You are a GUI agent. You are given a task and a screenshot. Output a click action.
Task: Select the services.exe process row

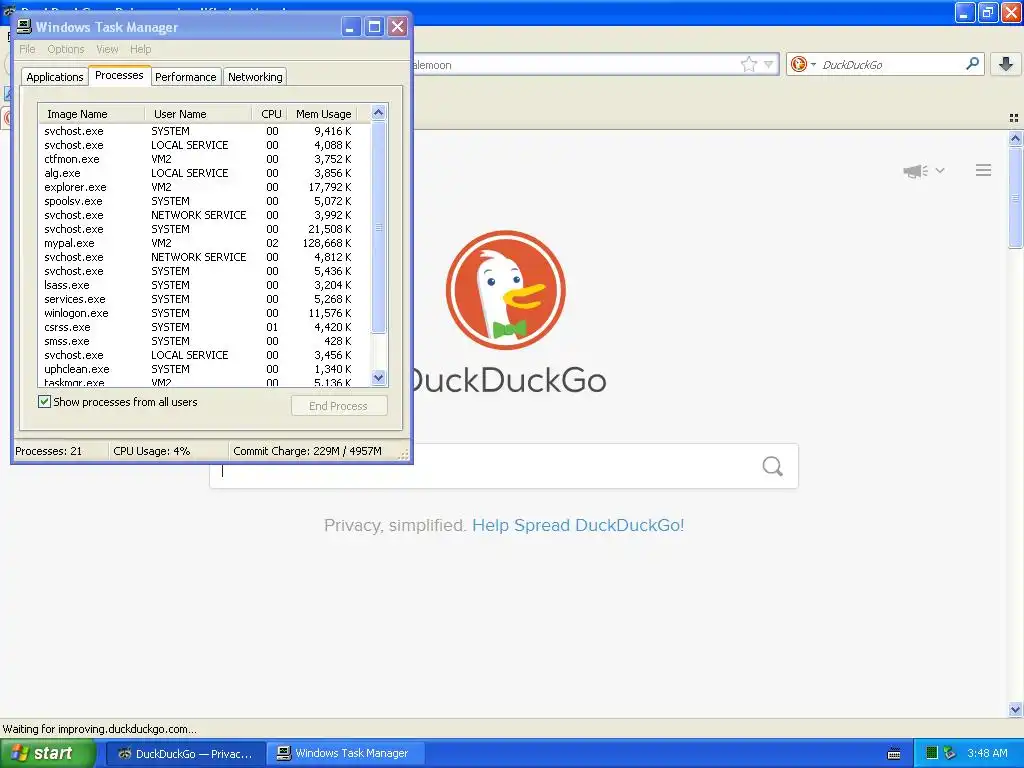204,299
